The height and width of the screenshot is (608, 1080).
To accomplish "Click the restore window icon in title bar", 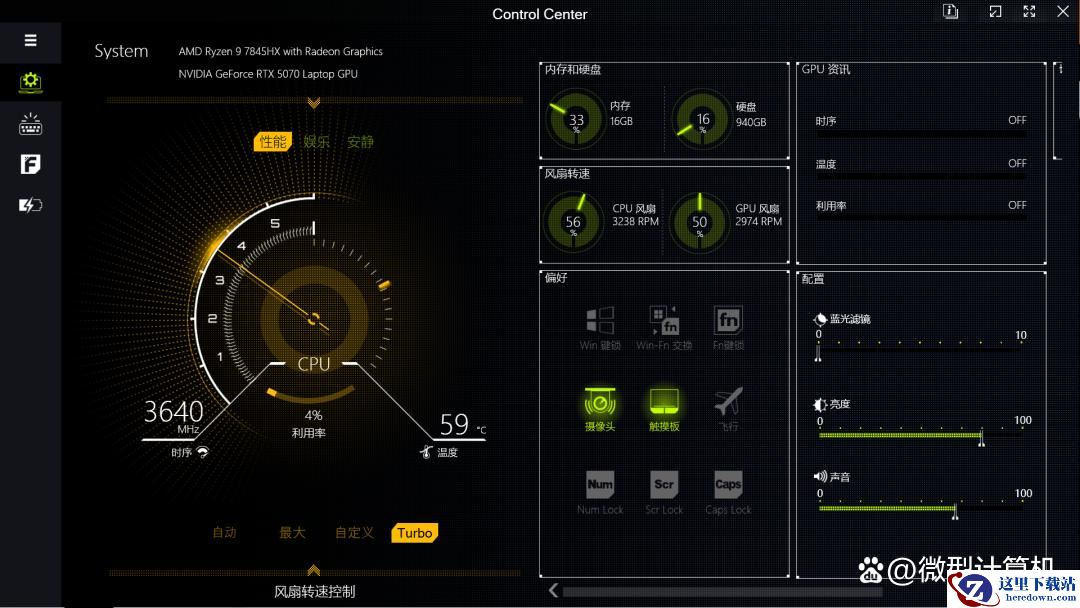I will (995, 12).
